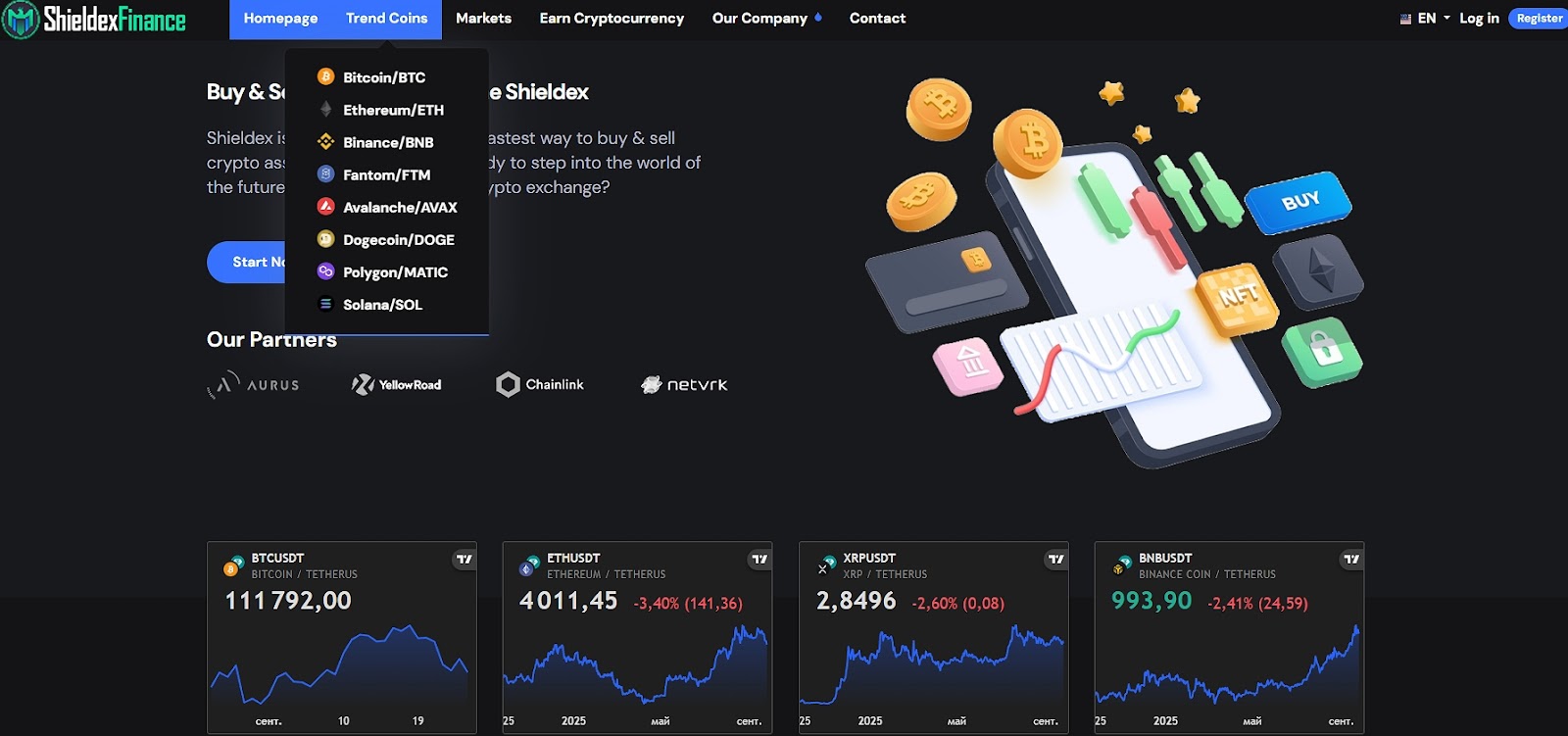
Task: Click the Polygon purple icon in dropdown
Action: pos(325,271)
